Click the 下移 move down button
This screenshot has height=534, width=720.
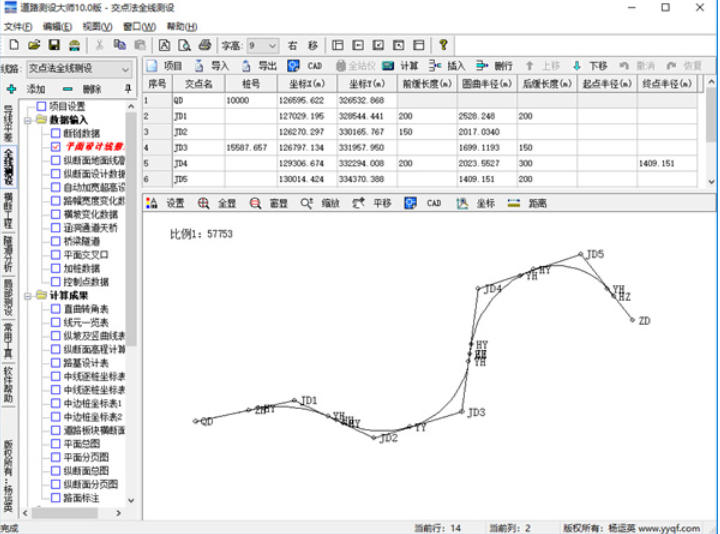[590, 66]
